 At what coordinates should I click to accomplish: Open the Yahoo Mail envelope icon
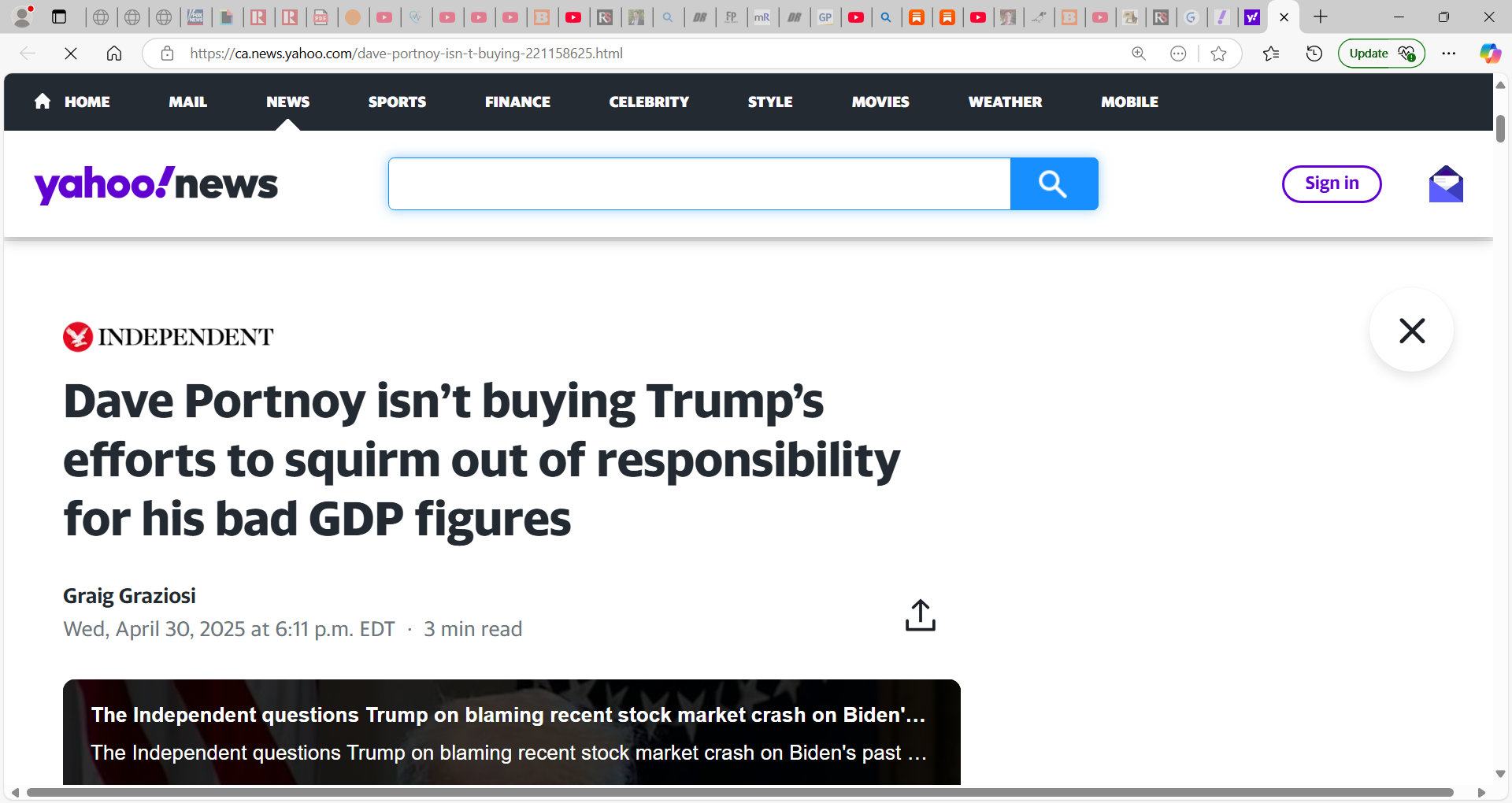[x=1446, y=184]
